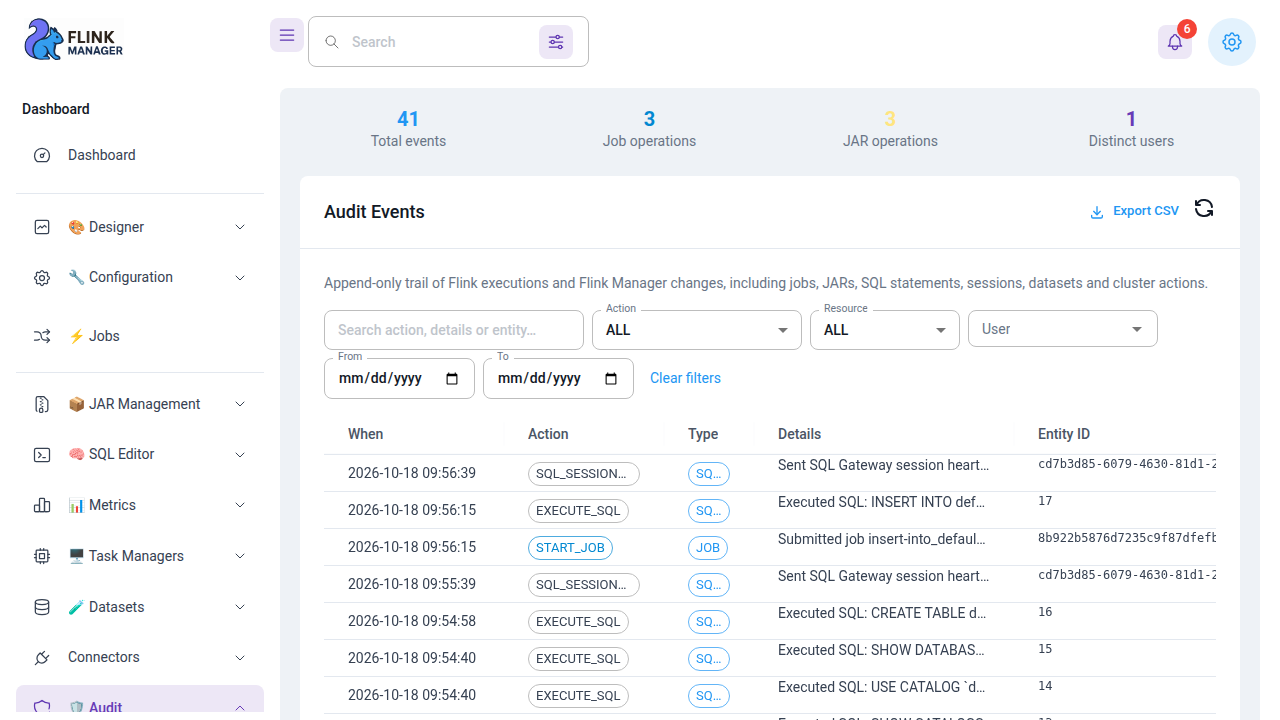Image resolution: width=1280 pixels, height=720 pixels.
Task: Open the notifications bell
Action: click(x=1175, y=42)
